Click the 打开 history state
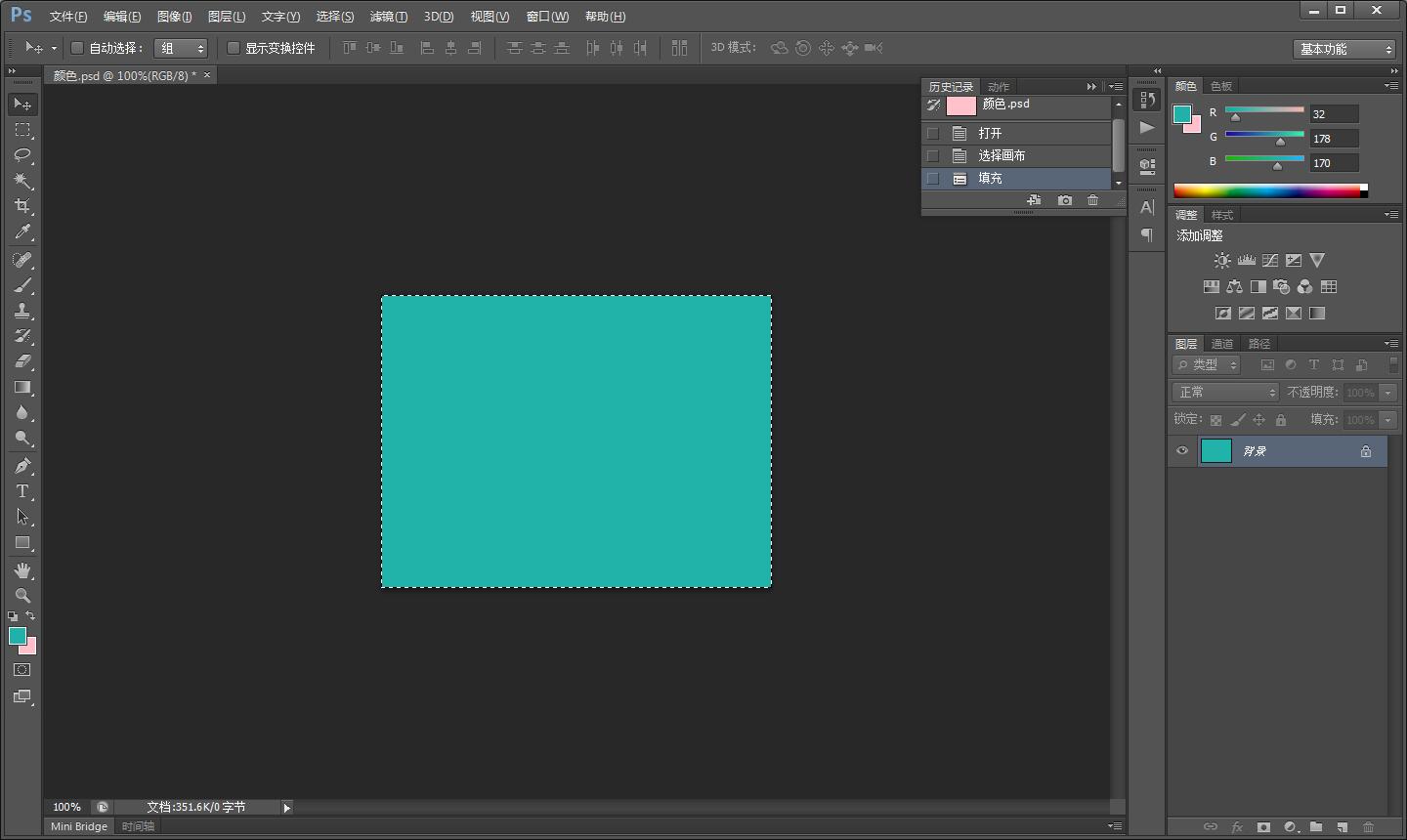 tap(990, 133)
